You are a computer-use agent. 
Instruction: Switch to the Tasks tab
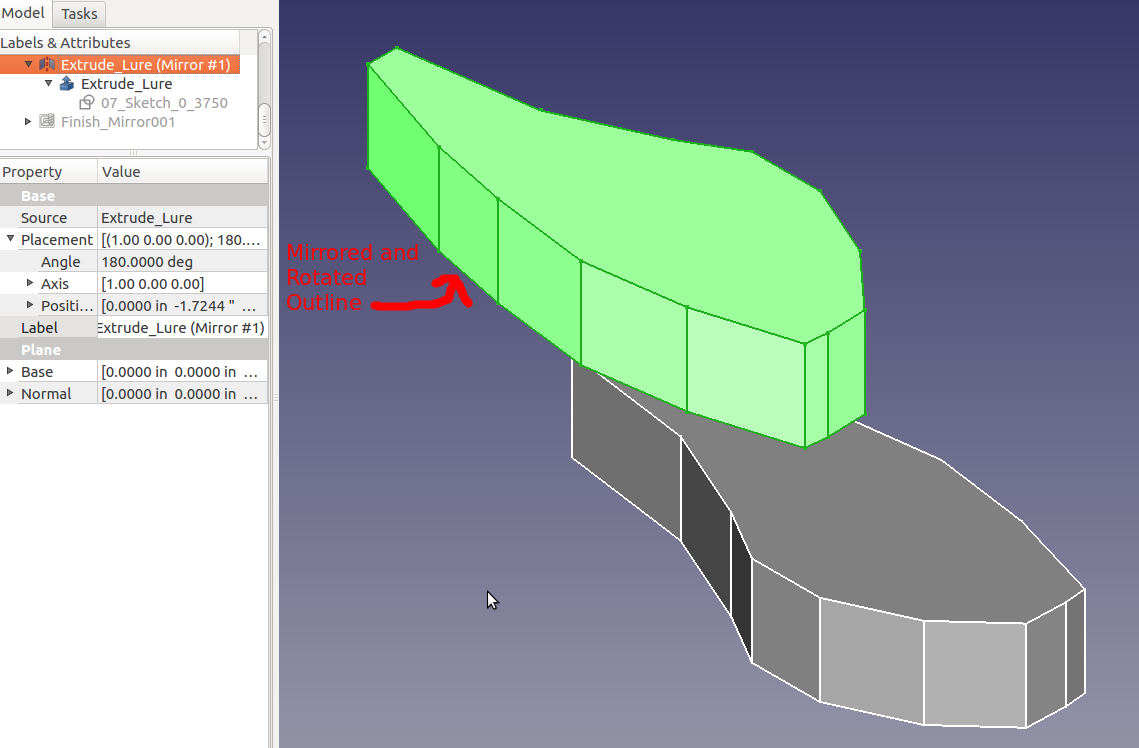point(79,14)
